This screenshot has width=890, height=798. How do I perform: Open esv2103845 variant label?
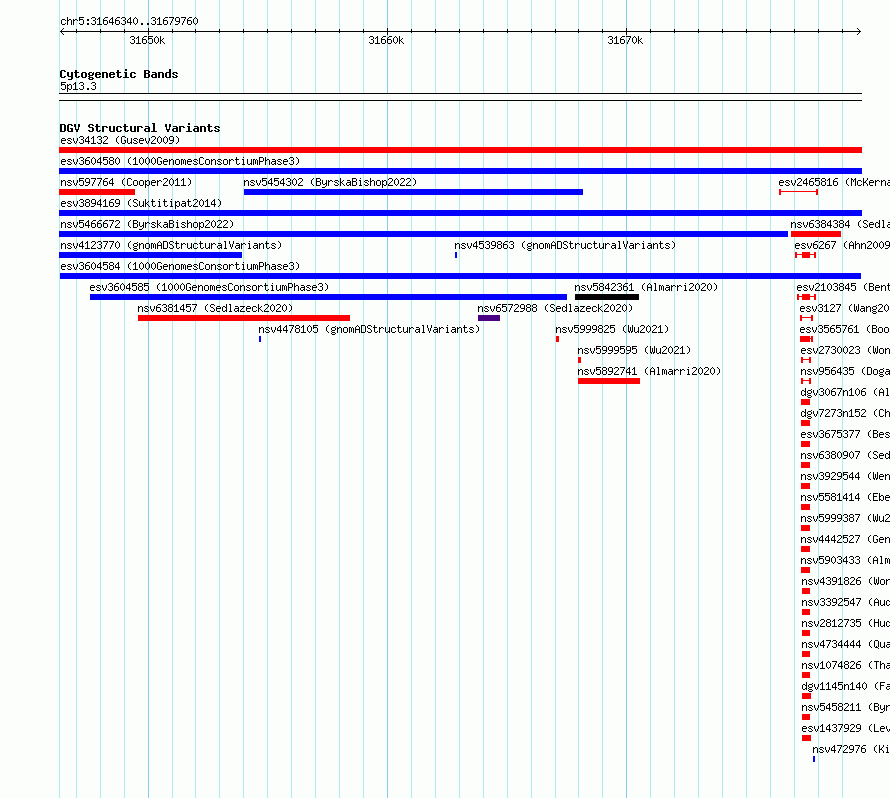click(843, 287)
